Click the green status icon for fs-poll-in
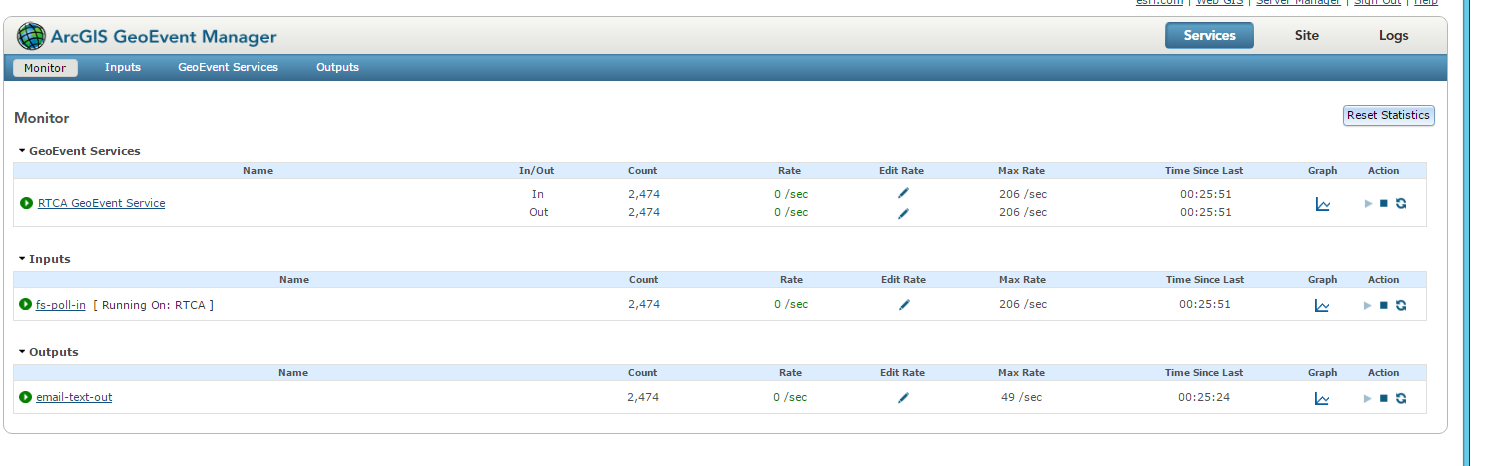Screen dimensions: 1485x466 tap(26, 304)
